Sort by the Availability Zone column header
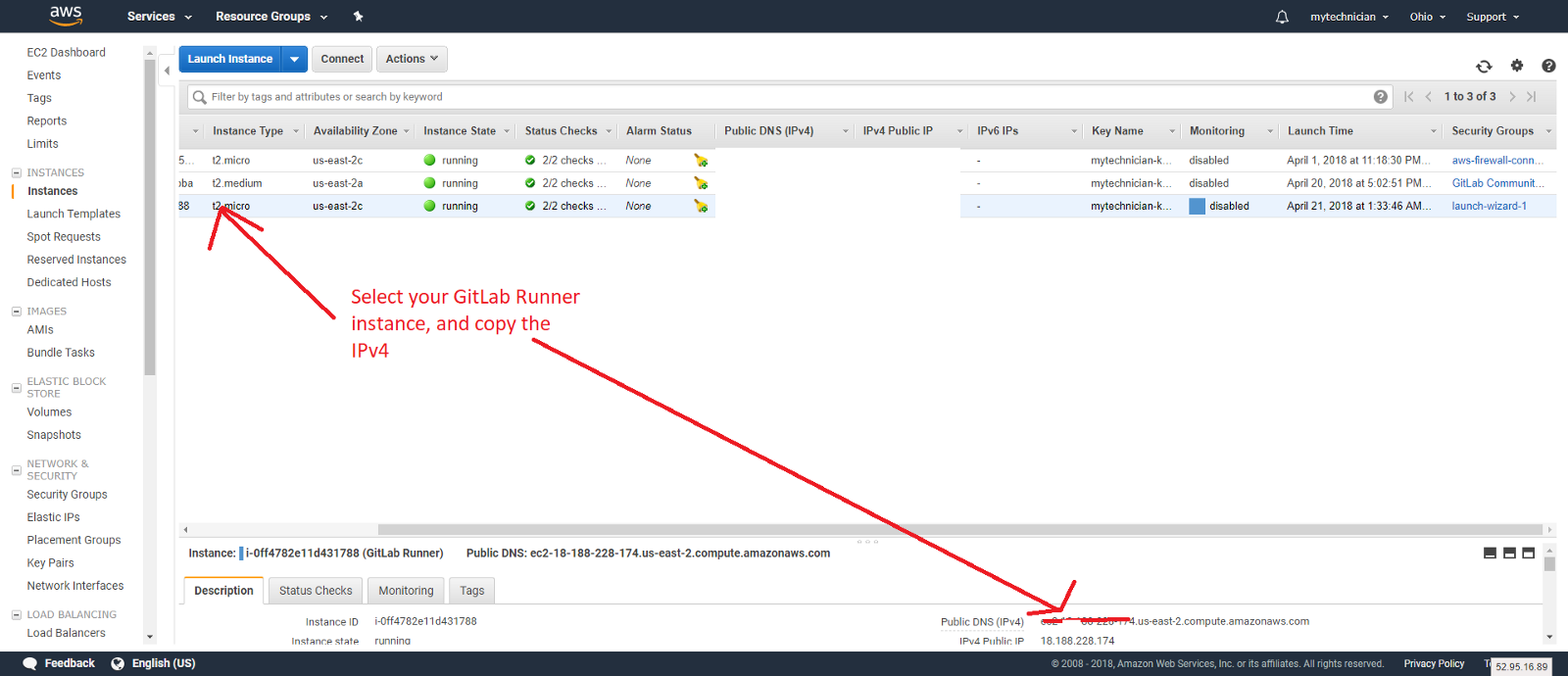Image resolution: width=1568 pixels, height=676 pixels. (355, 131)
